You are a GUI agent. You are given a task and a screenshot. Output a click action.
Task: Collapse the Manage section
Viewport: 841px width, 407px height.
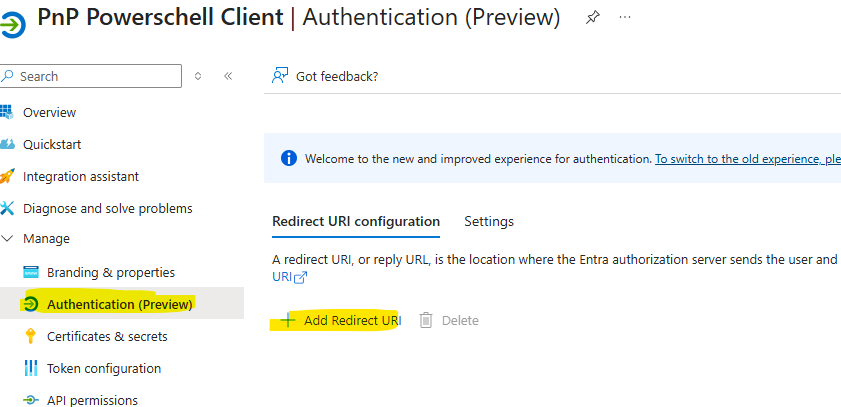pos(9,239)
